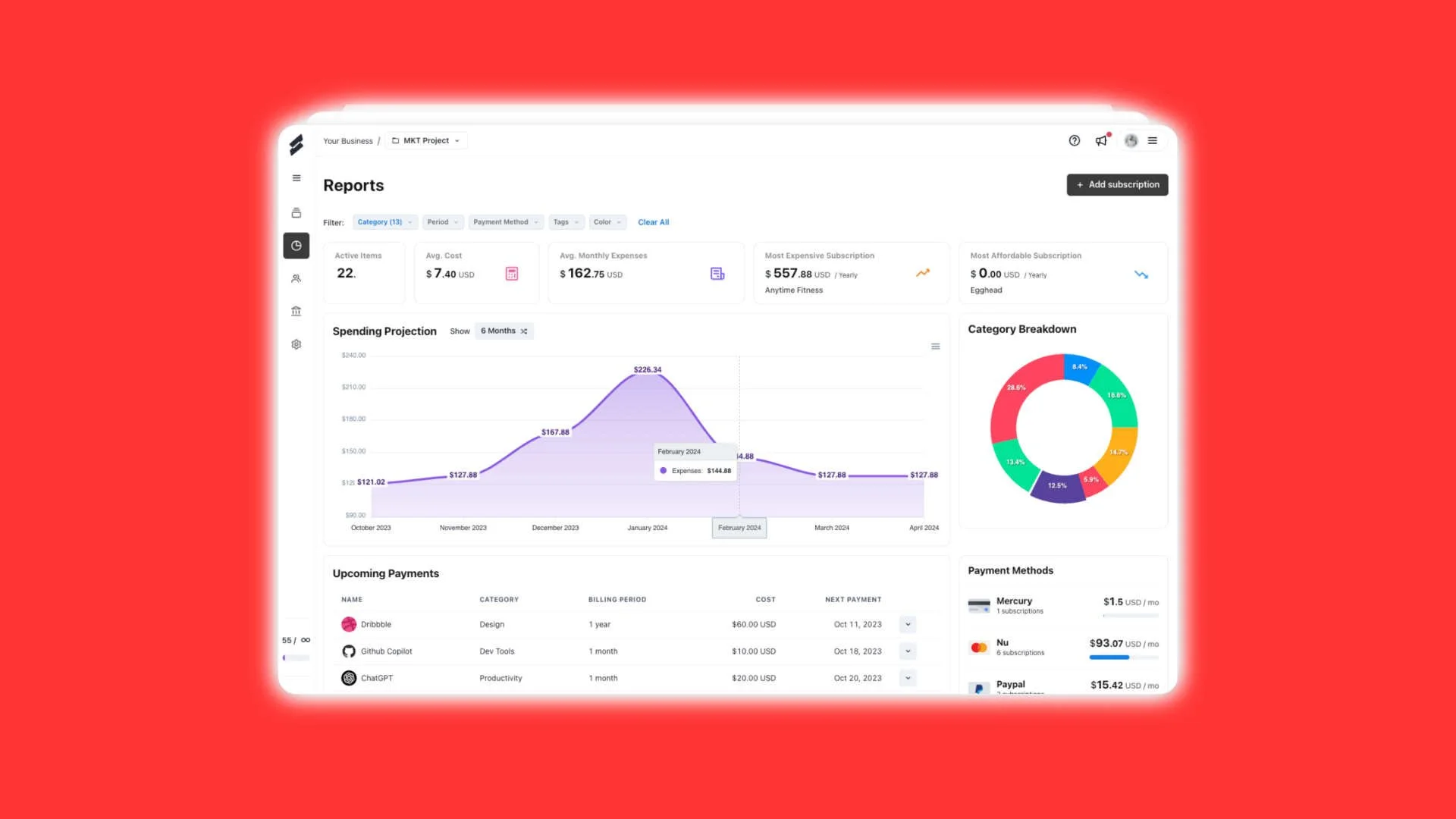Select the February 2024 chart axis marker
This screenshot has height=819, width=1456.
(x=739, y=528)
